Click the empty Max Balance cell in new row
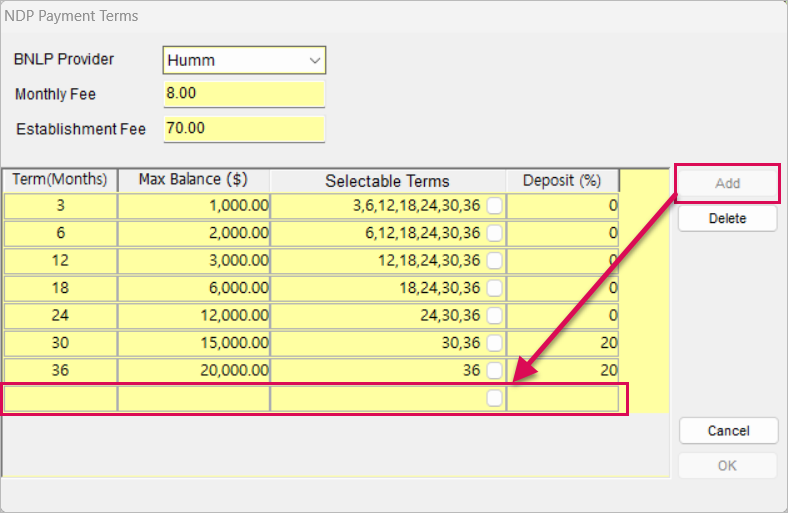 click(x=194, y=398)
